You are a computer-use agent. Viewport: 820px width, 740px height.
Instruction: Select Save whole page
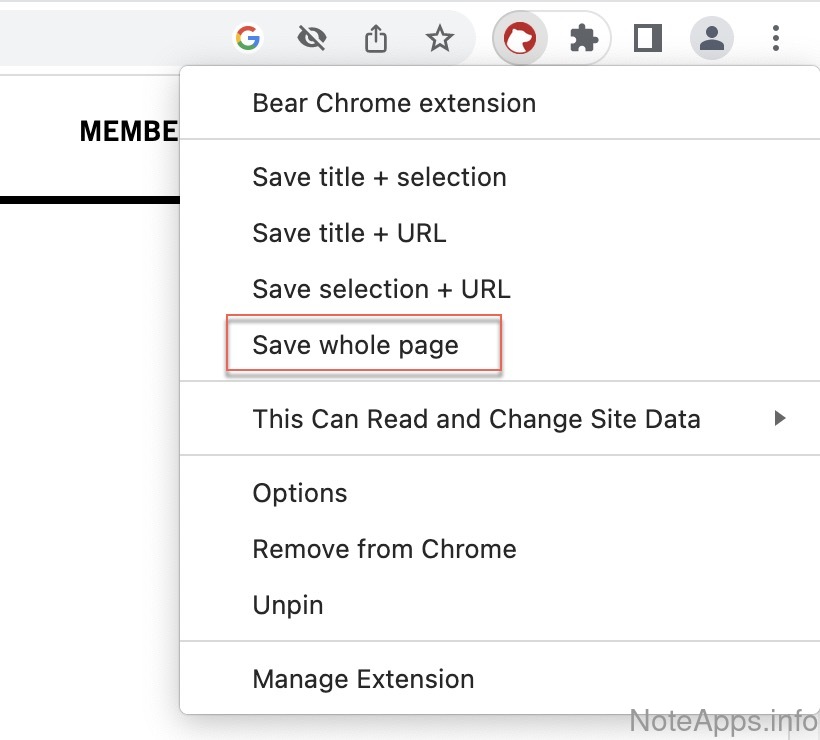(x=356, y=345)
